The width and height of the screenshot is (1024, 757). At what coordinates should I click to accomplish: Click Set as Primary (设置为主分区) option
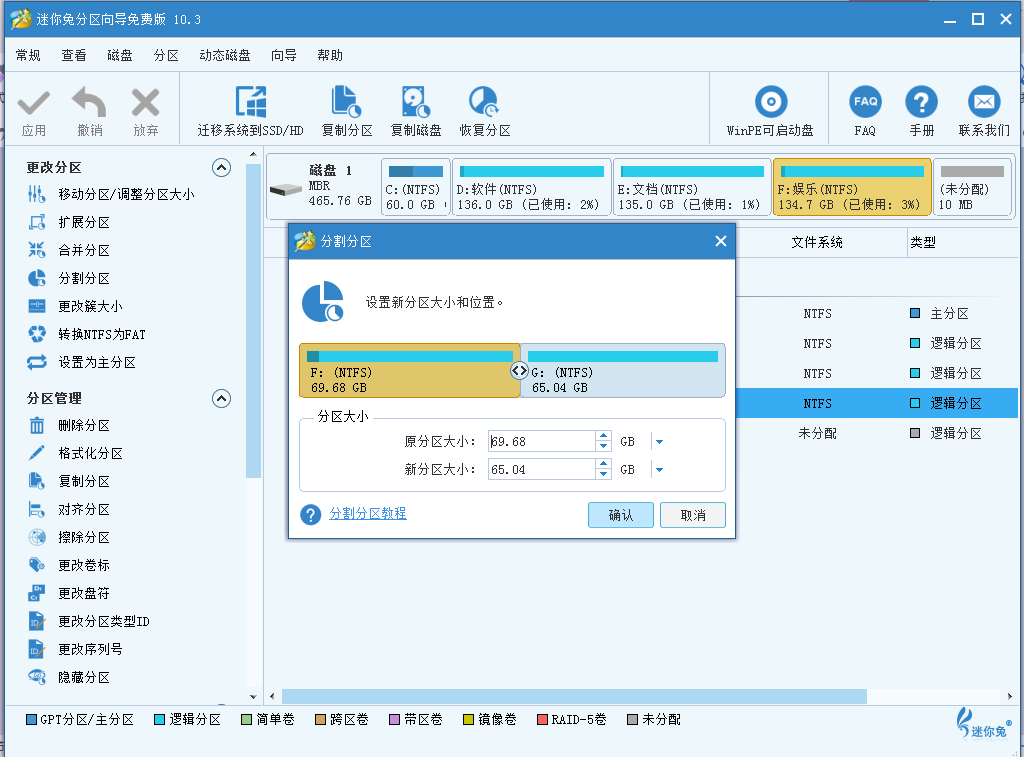pyautogui.click(x=97, y=362)
